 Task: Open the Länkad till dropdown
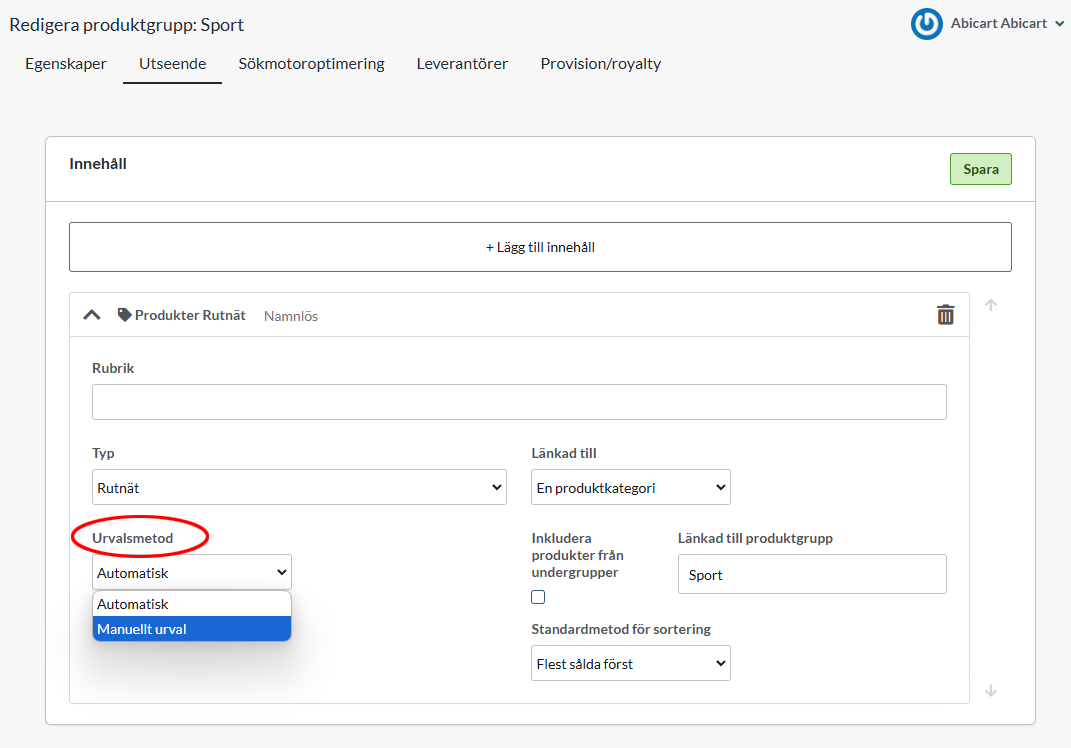[630, 487]
